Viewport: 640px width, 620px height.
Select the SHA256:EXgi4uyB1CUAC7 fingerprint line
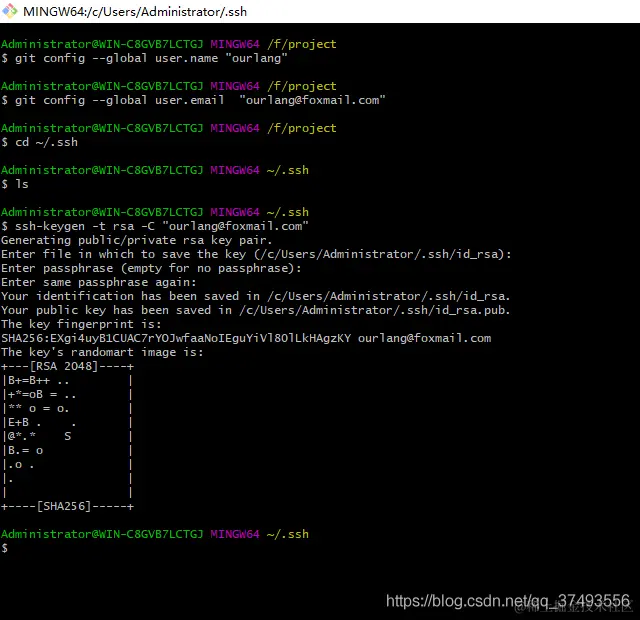246,338
